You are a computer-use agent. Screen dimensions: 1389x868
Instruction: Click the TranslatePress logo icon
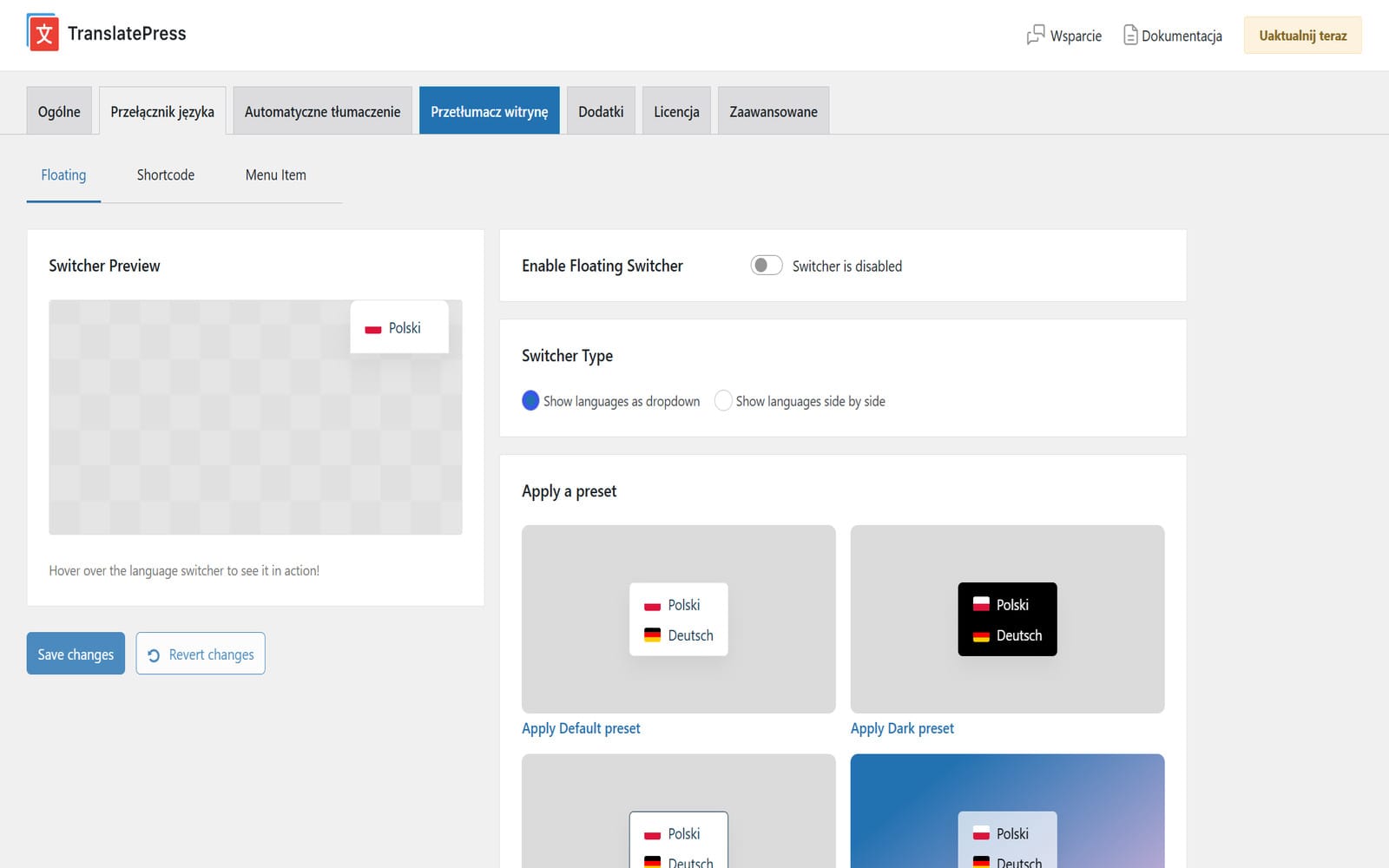tap(43, 33)
